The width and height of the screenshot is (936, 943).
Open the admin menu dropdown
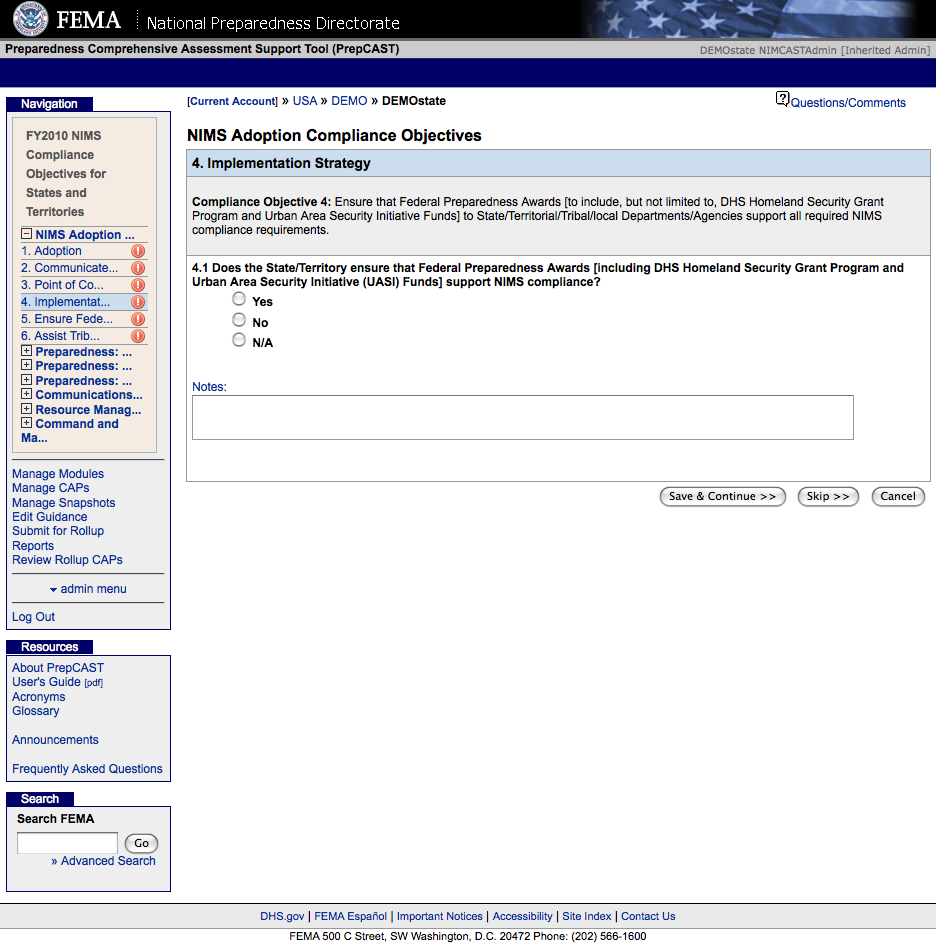pos(88,589)
